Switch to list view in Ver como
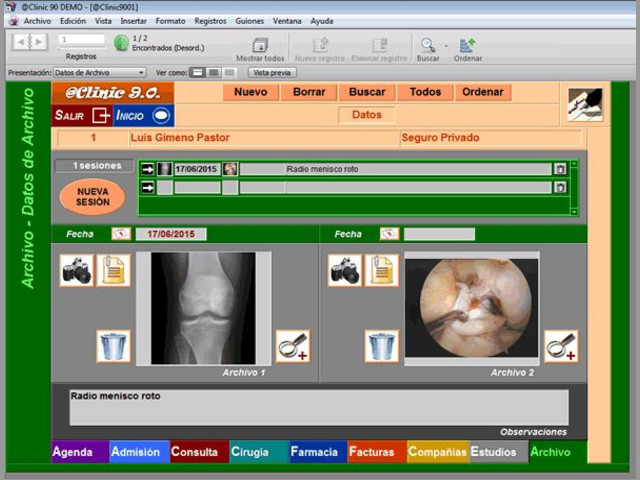The width and height of the screenshot is (640, 480). pyautogui.click(x=213, y=73)
